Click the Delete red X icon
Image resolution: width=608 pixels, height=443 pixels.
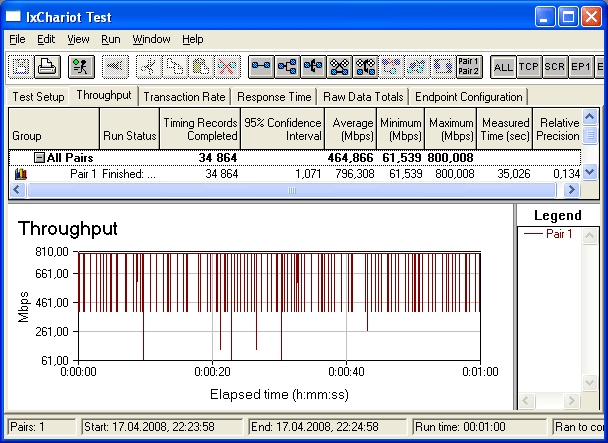(x=227, y=67)
